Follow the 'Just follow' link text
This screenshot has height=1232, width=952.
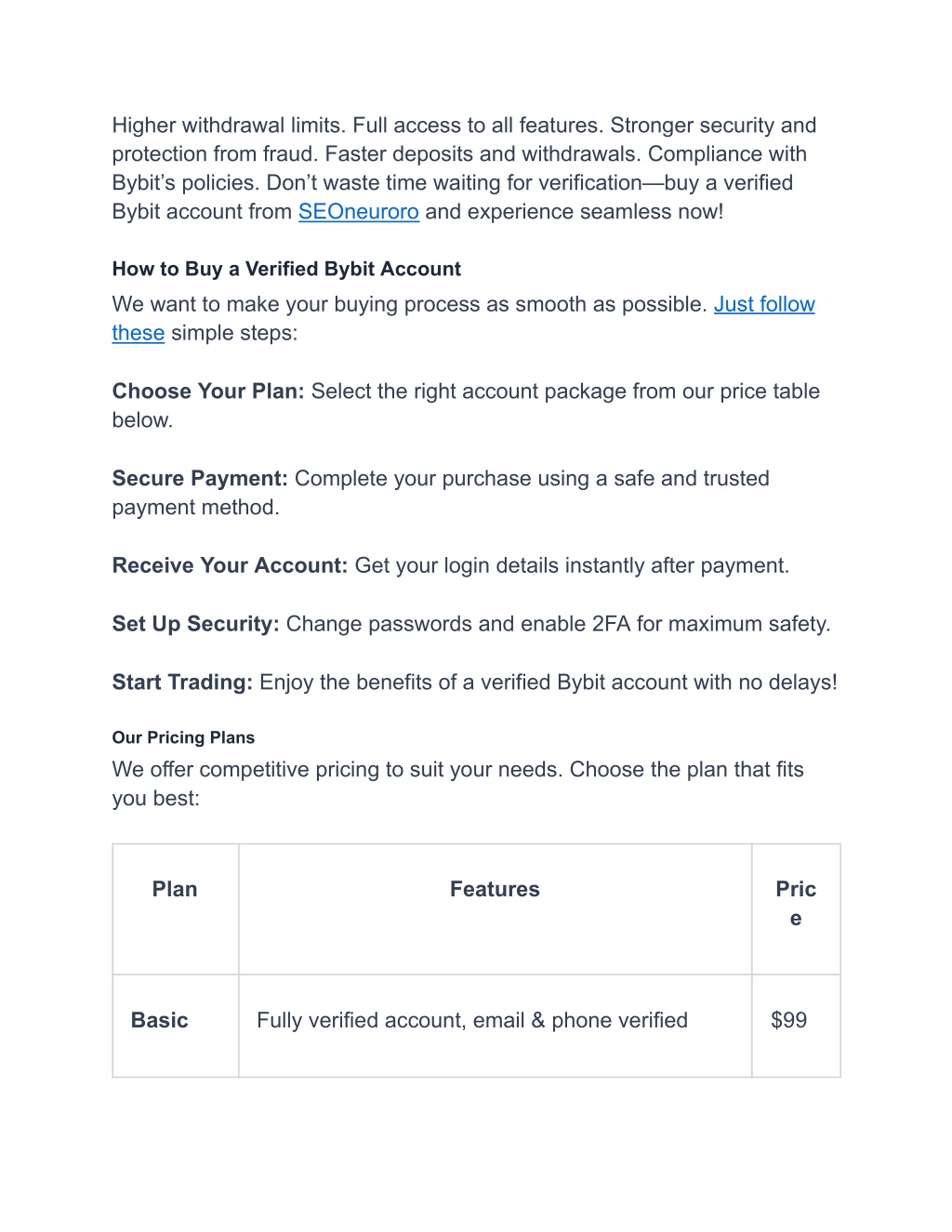(x=764, y=305)
